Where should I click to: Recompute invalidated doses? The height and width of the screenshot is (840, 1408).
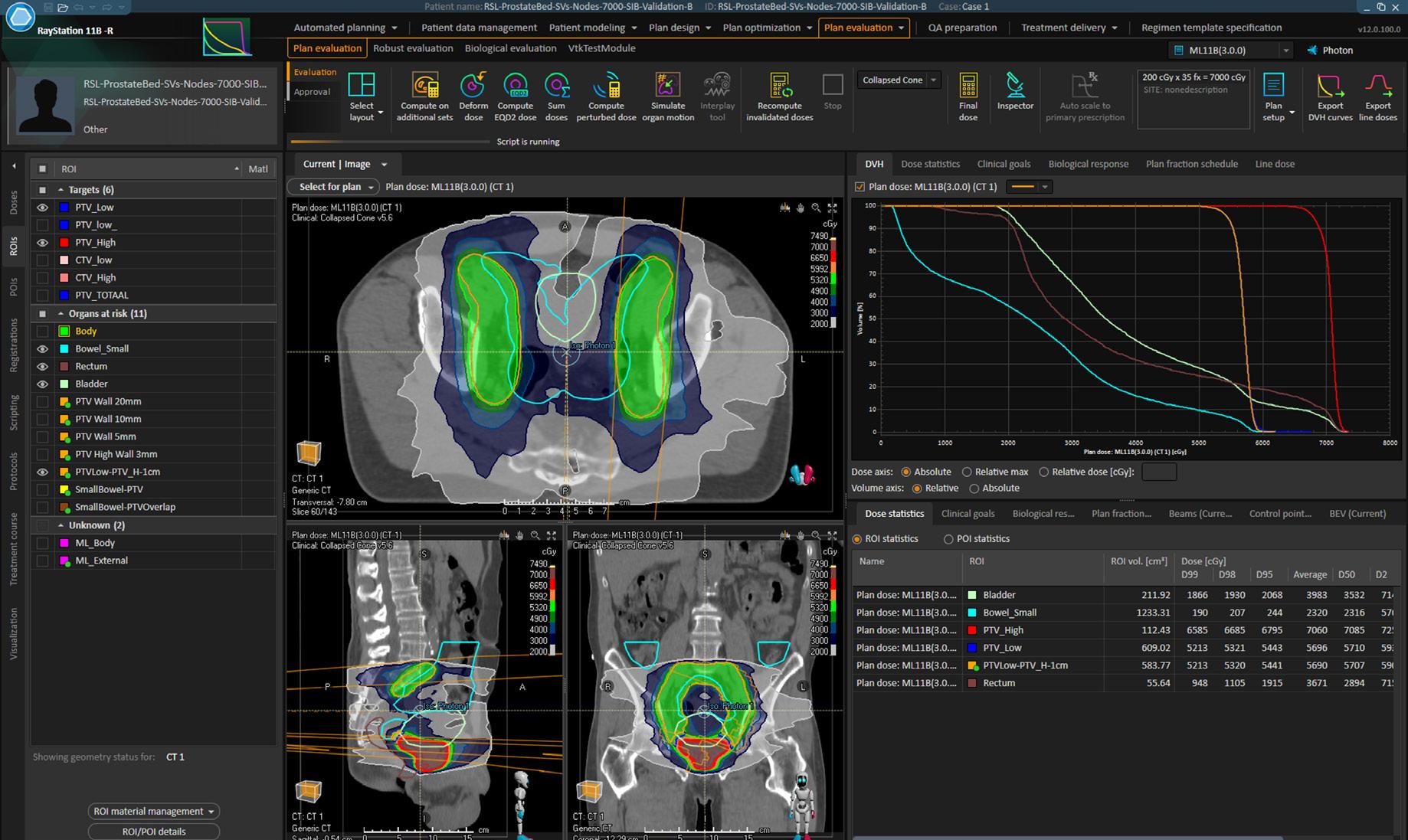[x=780, y=96]
